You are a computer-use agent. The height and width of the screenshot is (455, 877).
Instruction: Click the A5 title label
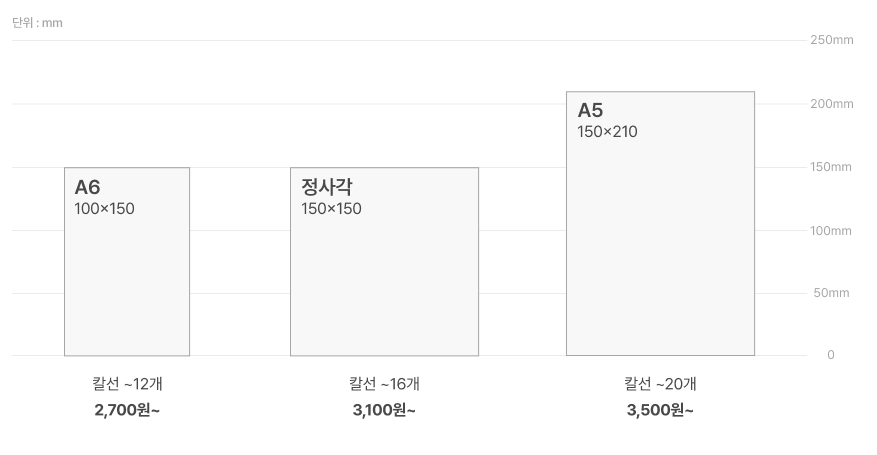point(590,110)
